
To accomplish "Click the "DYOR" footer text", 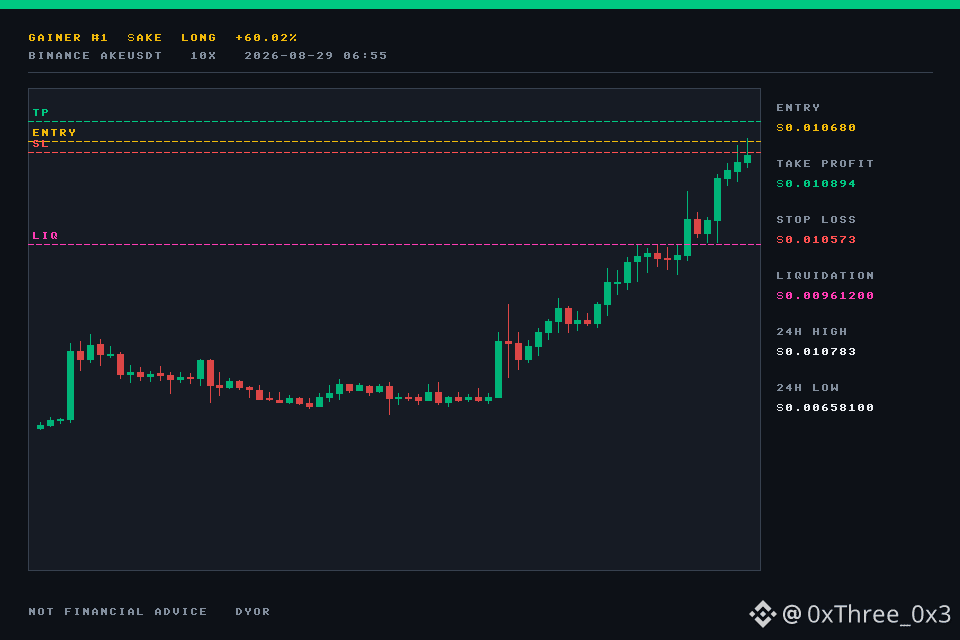I will tap(252, 612).
